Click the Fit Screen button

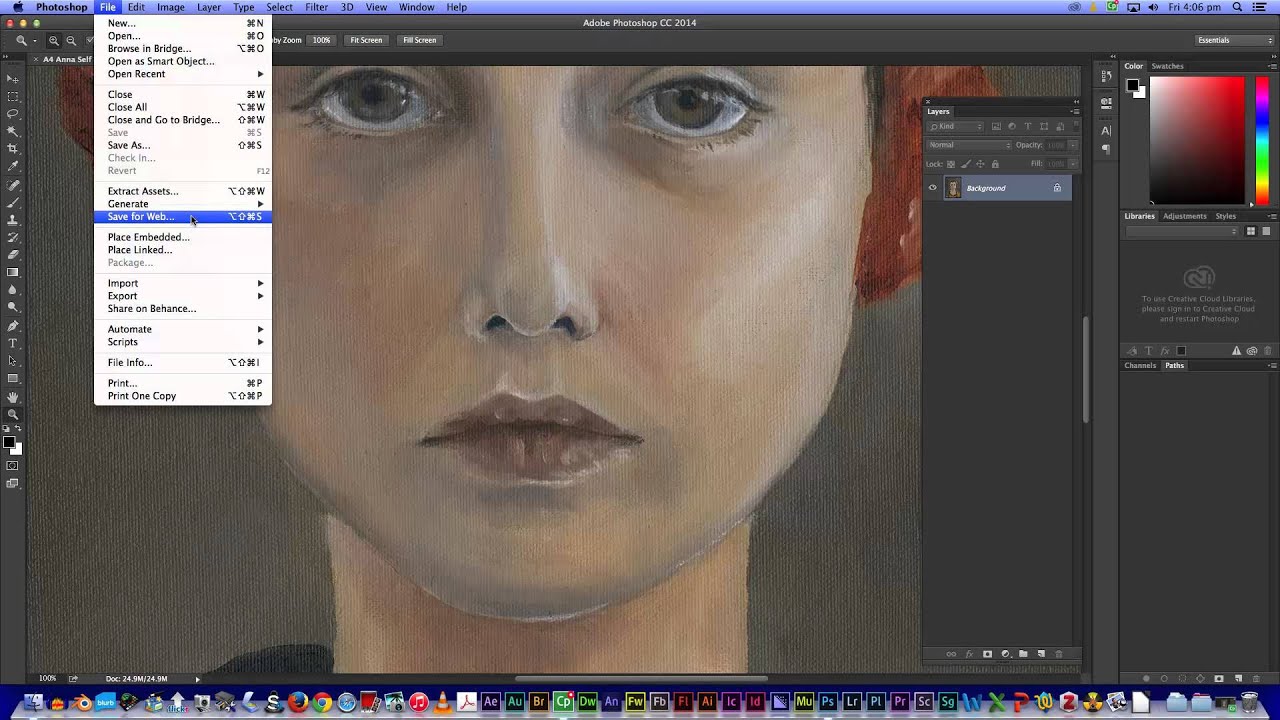(366, 40)
